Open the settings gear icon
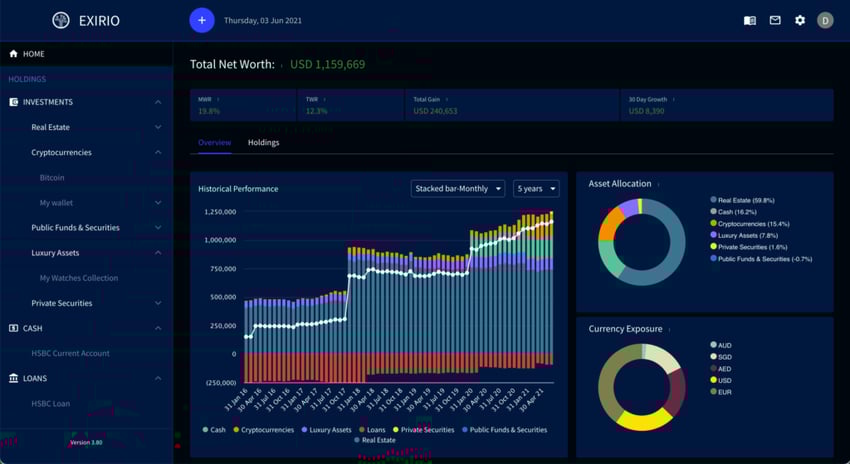This screenshot has height=464, width=850. tap(800, 20)
